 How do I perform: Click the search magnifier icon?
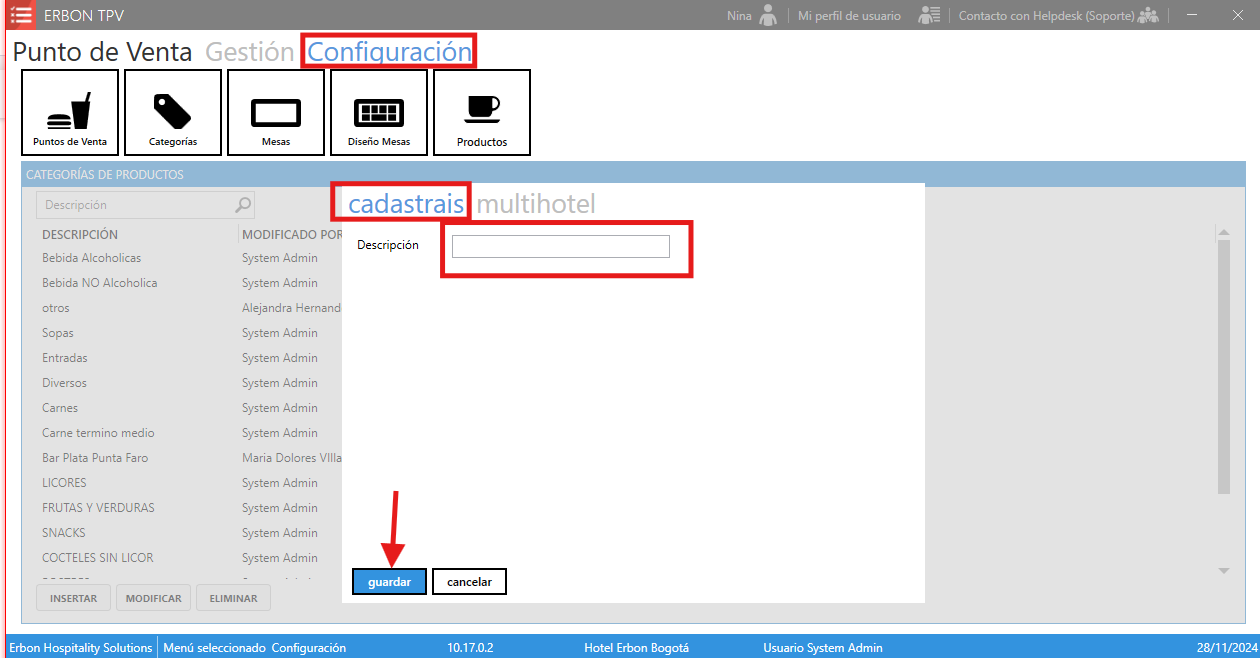coord(243,205)
